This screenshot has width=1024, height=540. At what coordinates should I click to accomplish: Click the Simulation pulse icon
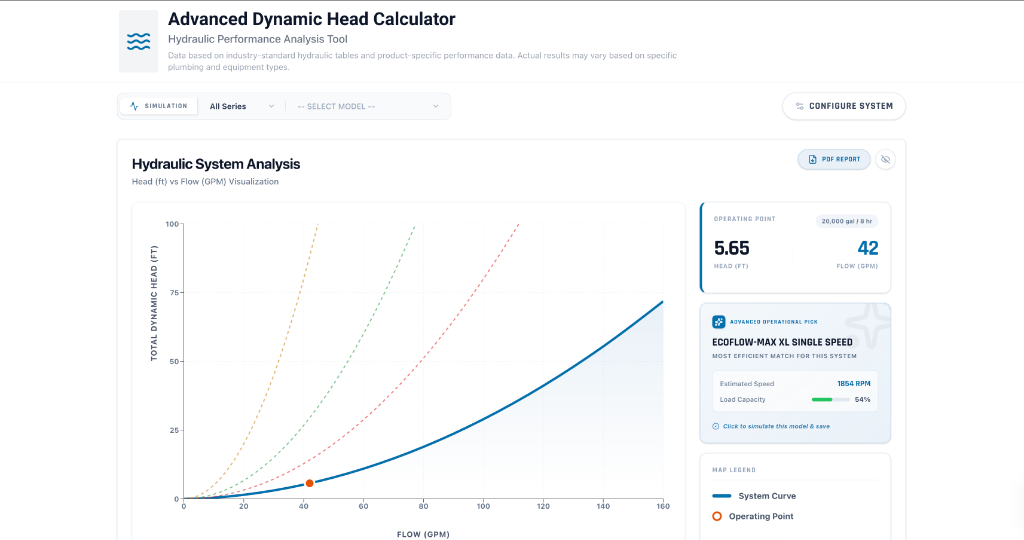135,106
